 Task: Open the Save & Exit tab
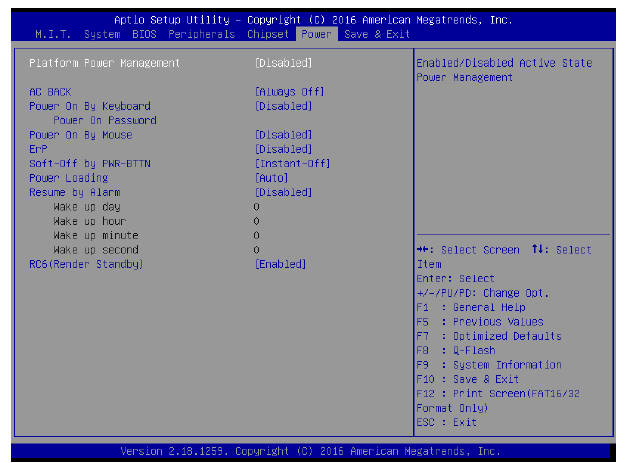point(376,34)
